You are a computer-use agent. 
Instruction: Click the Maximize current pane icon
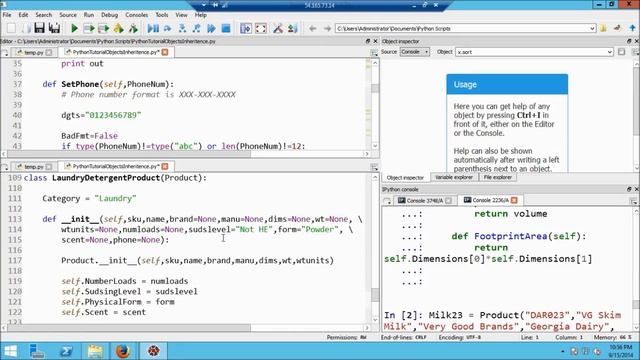pyautogui.click(x=246, y=28)
